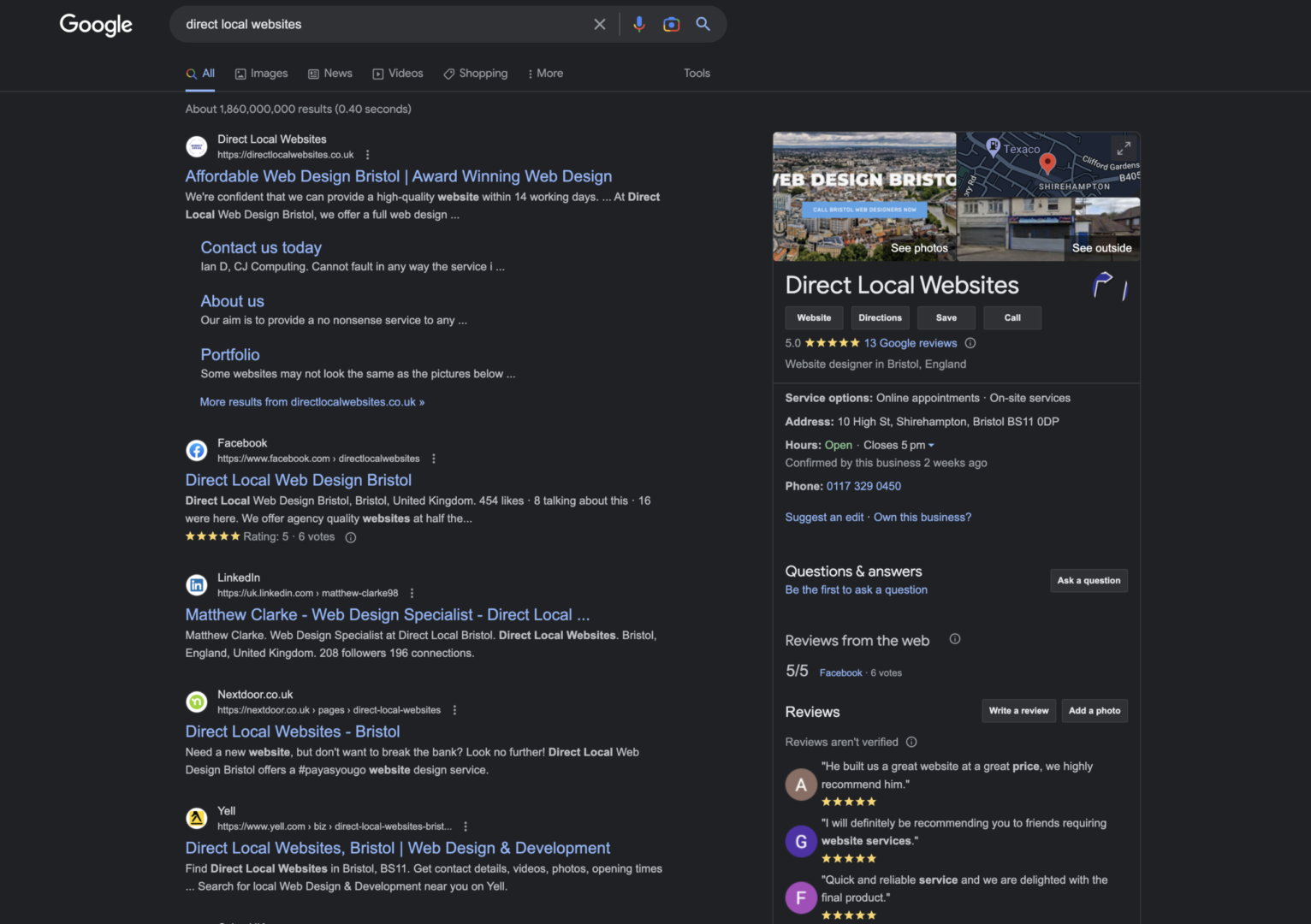Viewport: 1311px width, 924px height.
Task: Open the three-dot menu beside directlocalwebsites.co.uk
Action: click(x=368, y=155)
